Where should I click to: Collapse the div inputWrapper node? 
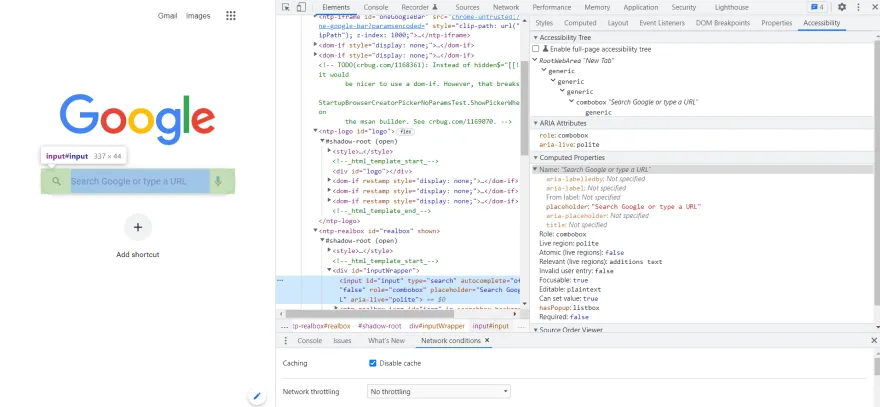pyautogui.click(x=329, y=271)
